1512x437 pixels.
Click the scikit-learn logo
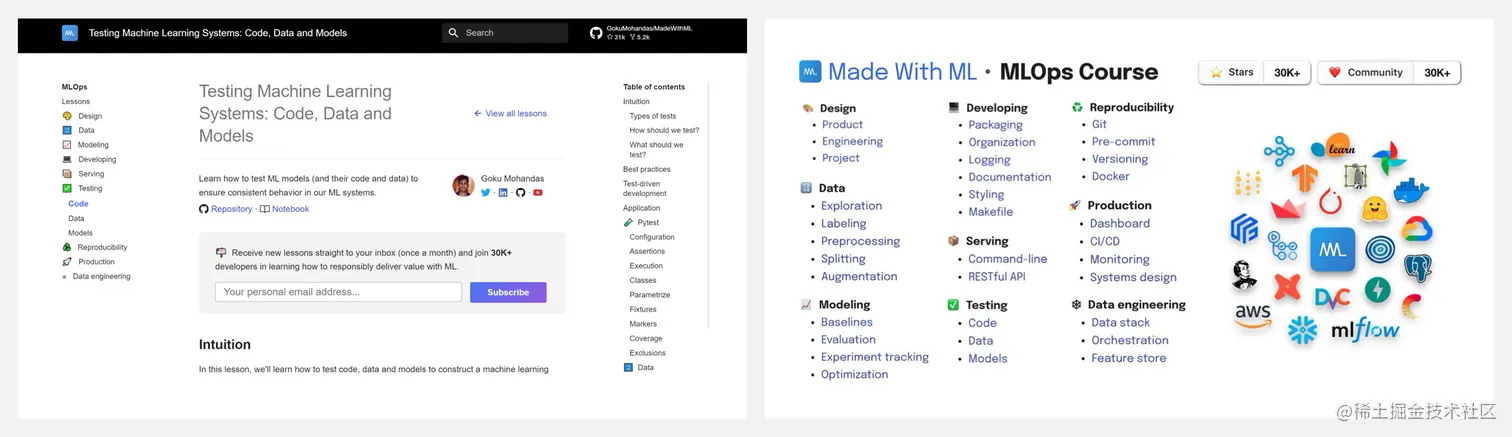1333,147
